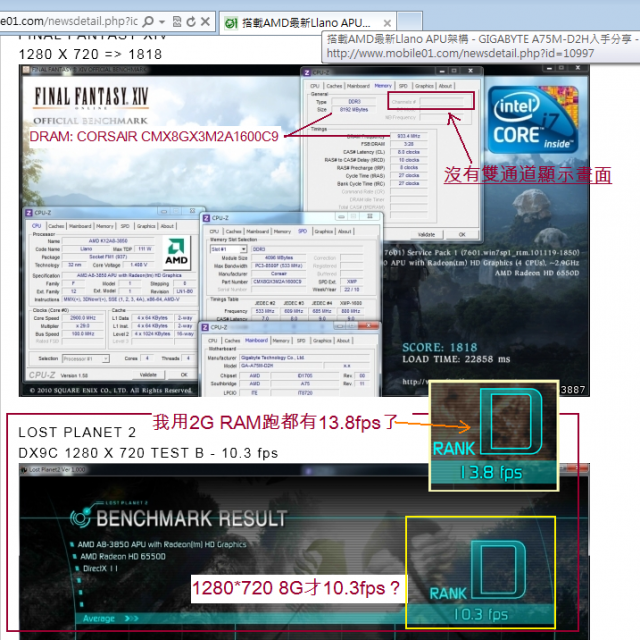Click the '1280 X 720 => 1818' heading text
Viewport: 640px width, 640px height.
tap(90, 54)
